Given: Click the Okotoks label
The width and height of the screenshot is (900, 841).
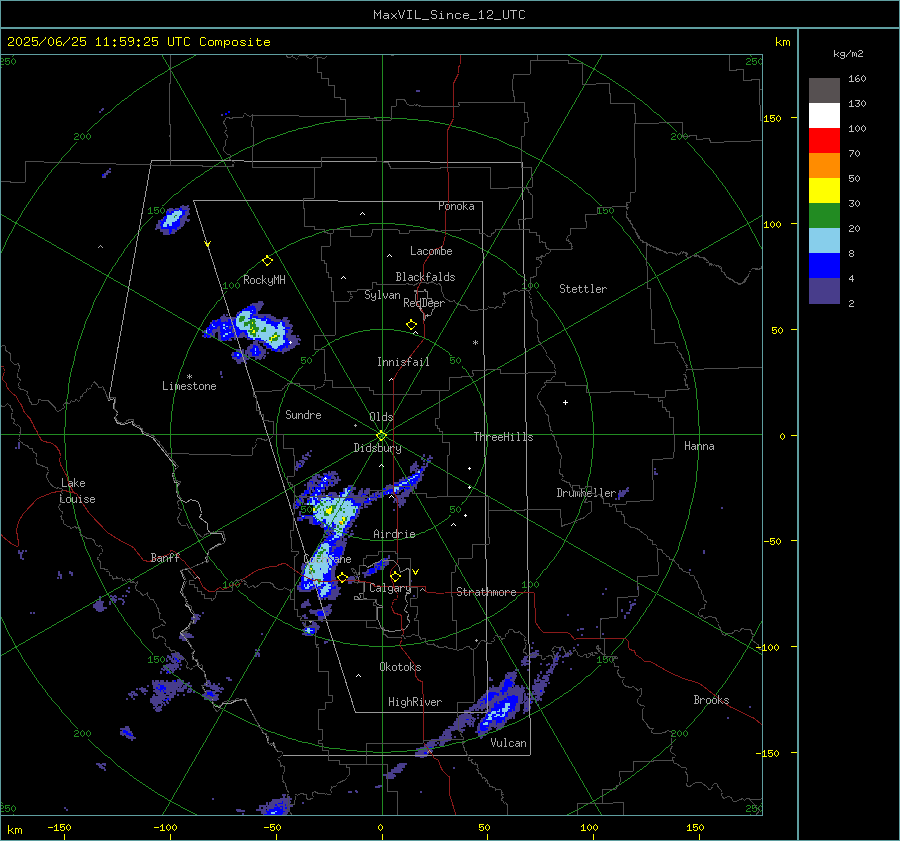Looking at the screenshot, I should coord(400,667).
